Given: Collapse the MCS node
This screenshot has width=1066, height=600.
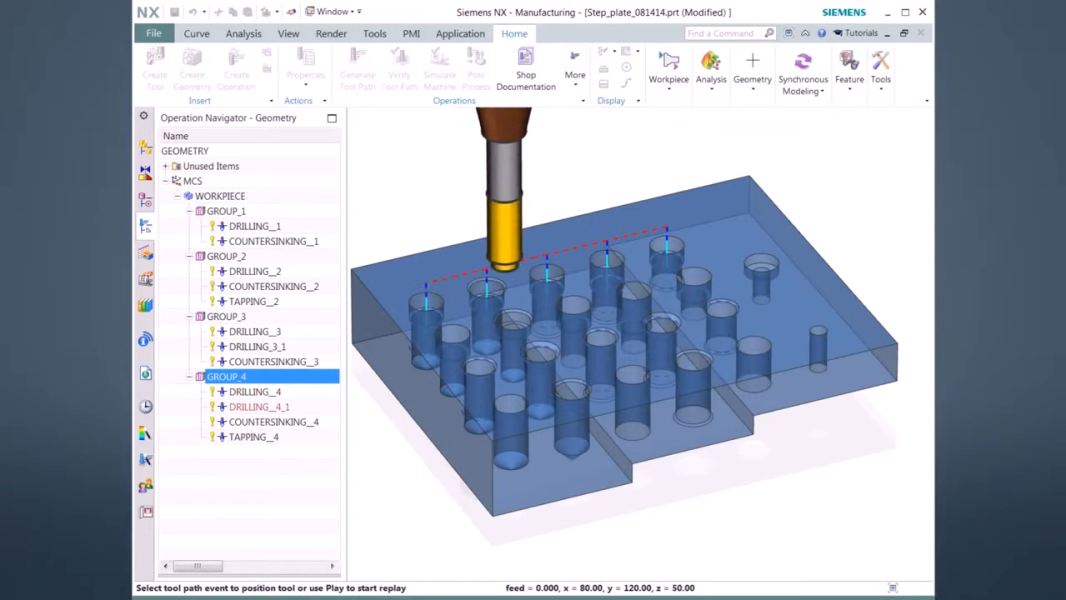Looking at the screenshot, I should 165,181.
